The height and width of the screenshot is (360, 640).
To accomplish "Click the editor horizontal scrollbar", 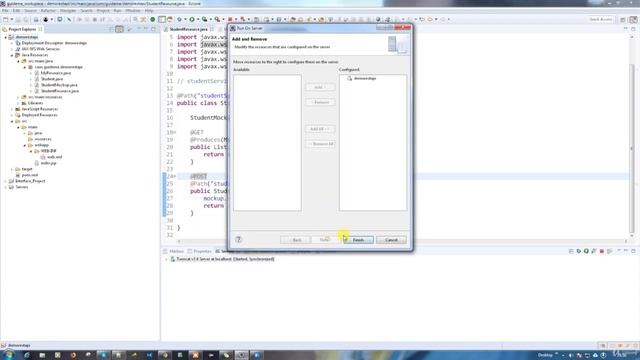I will click(x=402, y=241).
